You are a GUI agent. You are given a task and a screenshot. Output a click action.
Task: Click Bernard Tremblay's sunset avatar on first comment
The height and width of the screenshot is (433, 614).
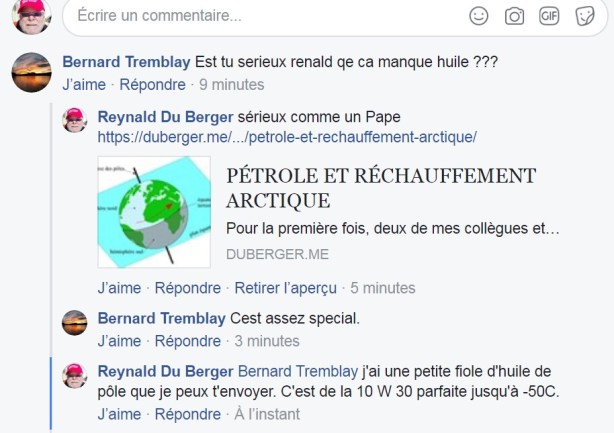tap(31, 72)
